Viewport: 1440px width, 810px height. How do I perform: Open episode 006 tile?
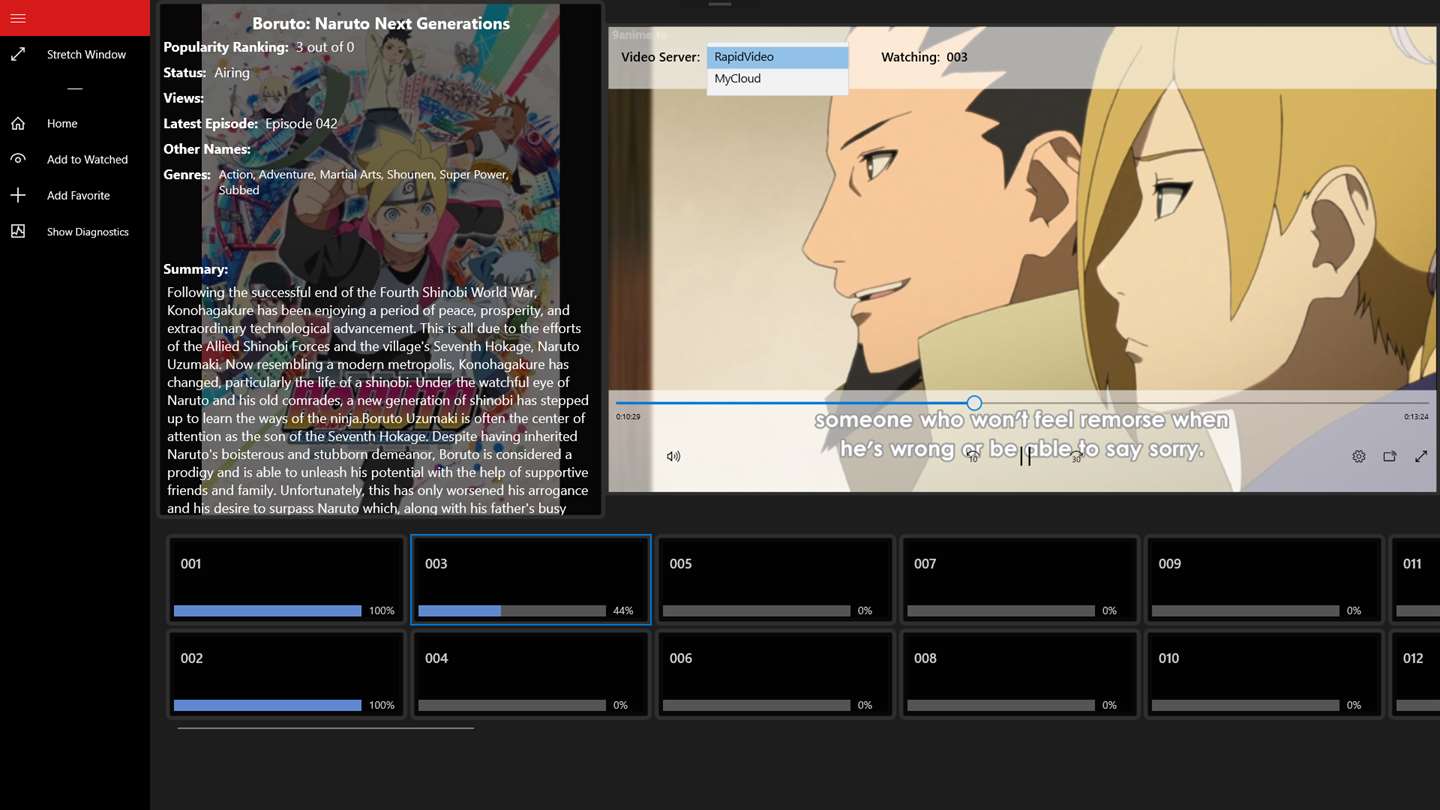pyautogui.click(x=775, y=675)
